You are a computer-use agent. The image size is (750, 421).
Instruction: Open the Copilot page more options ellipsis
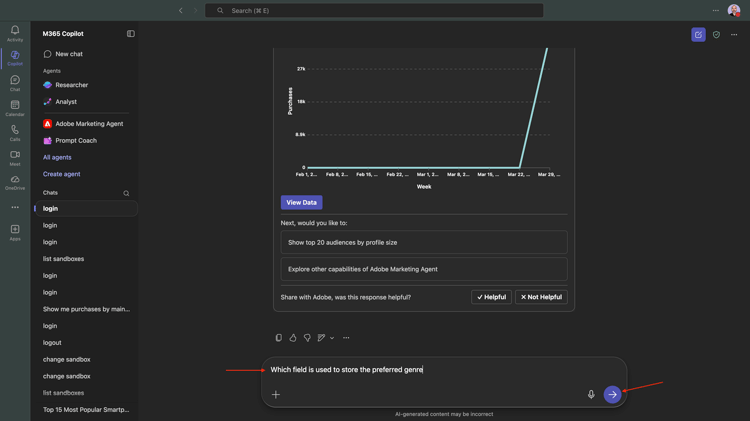[734, 34]
